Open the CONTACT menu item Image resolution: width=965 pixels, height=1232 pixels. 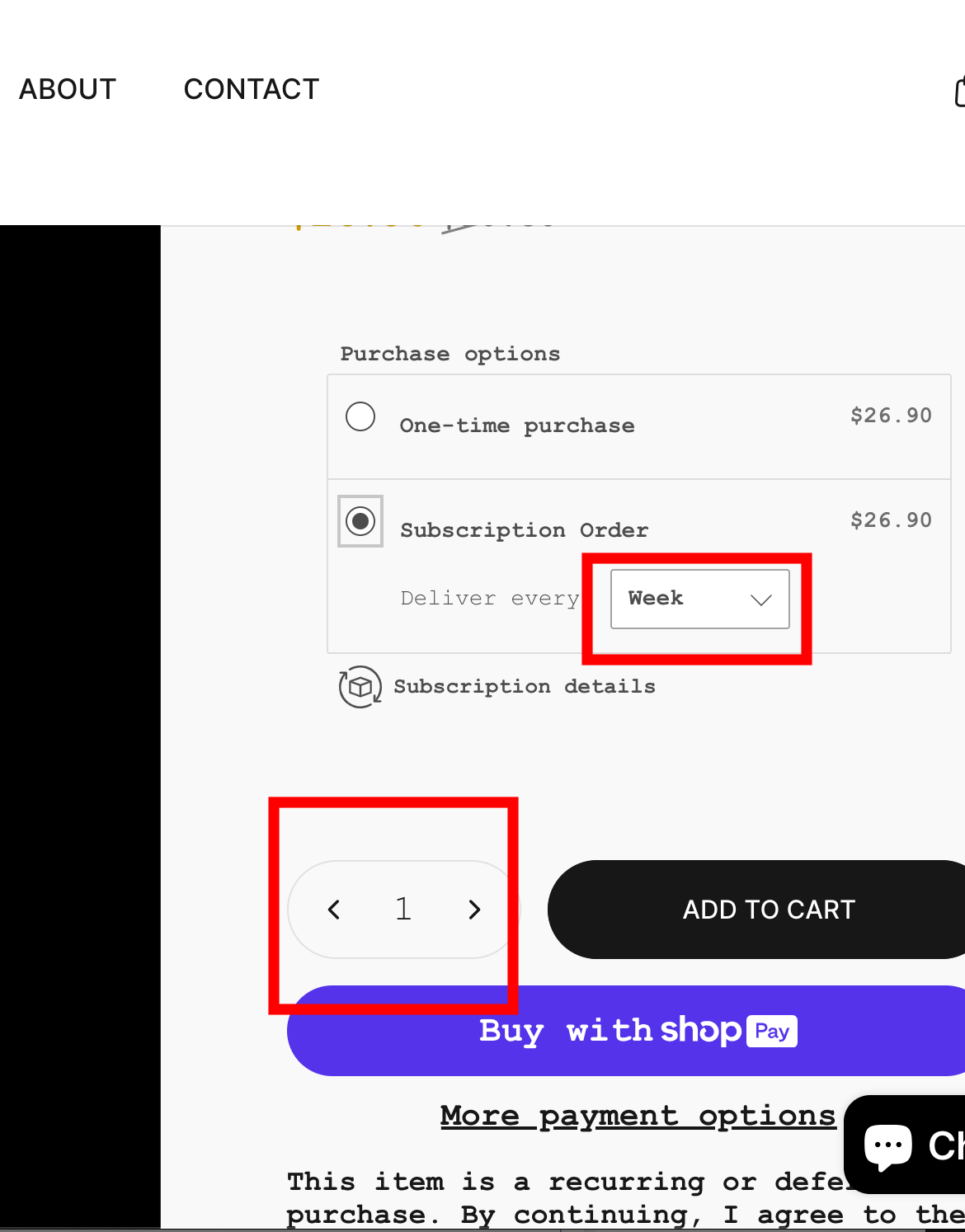tap(251, 89)
